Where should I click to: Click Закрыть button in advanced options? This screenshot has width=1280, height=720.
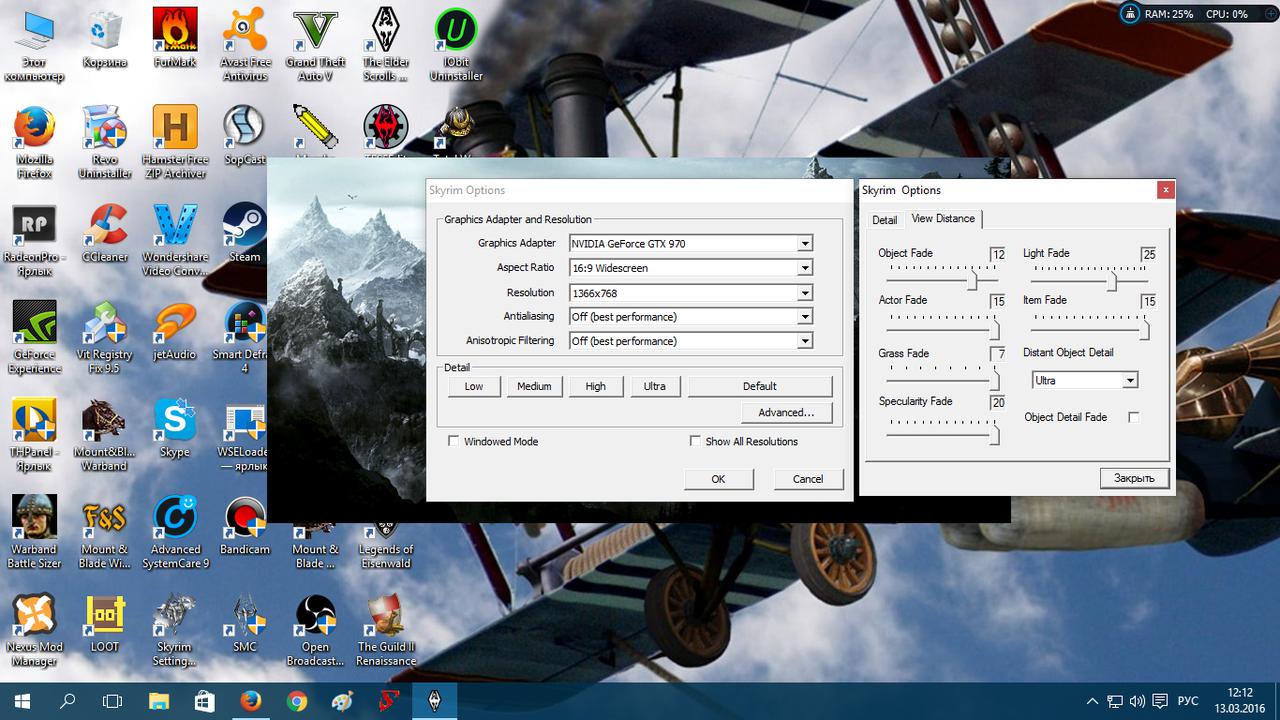[x=1134, y=478]
